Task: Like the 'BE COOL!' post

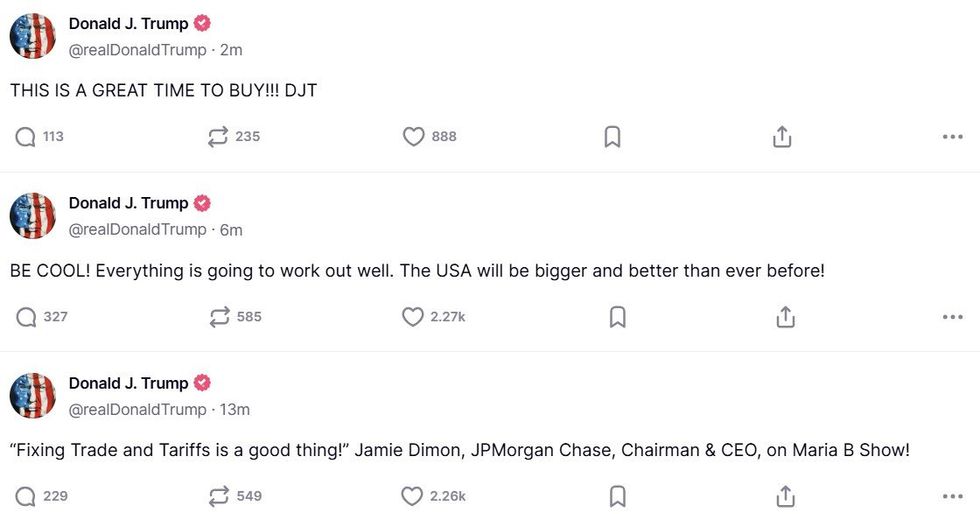Action: (413, 317)
